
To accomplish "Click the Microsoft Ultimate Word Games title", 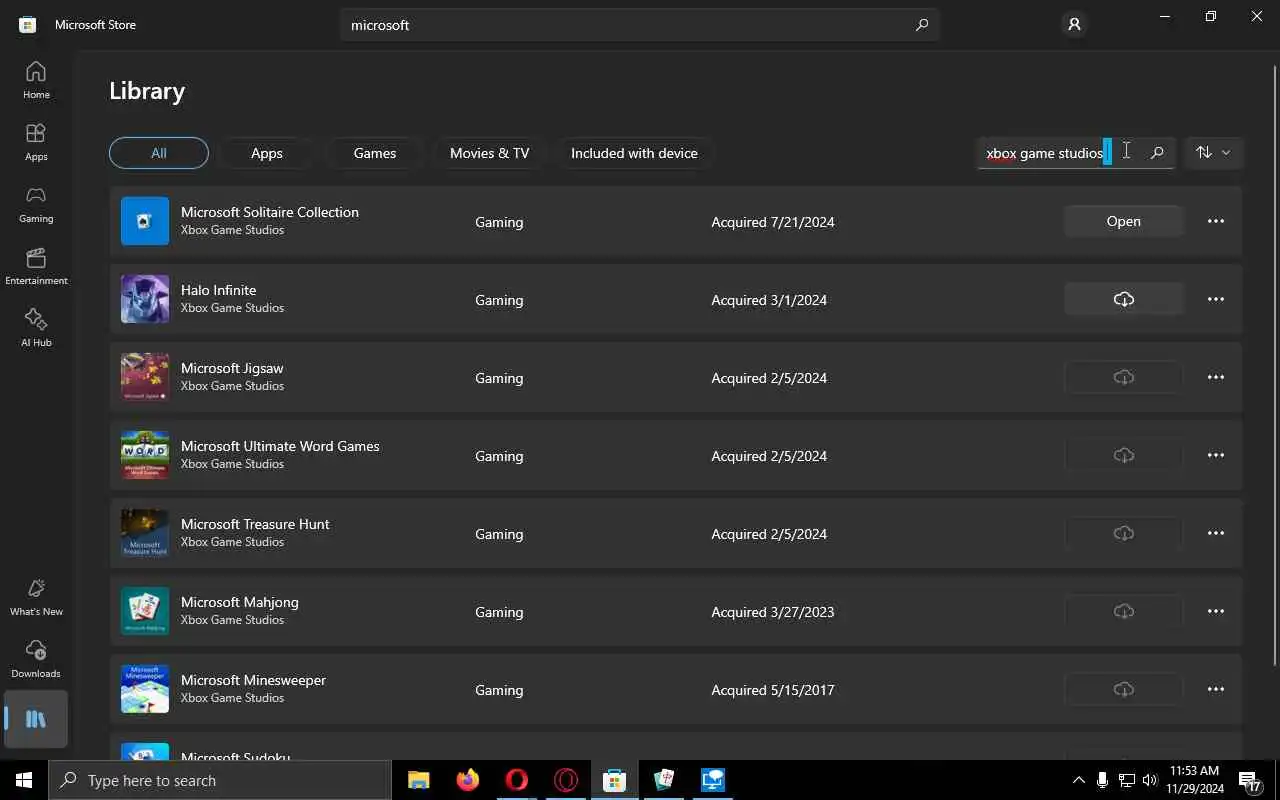I will [x=280, y=446].
